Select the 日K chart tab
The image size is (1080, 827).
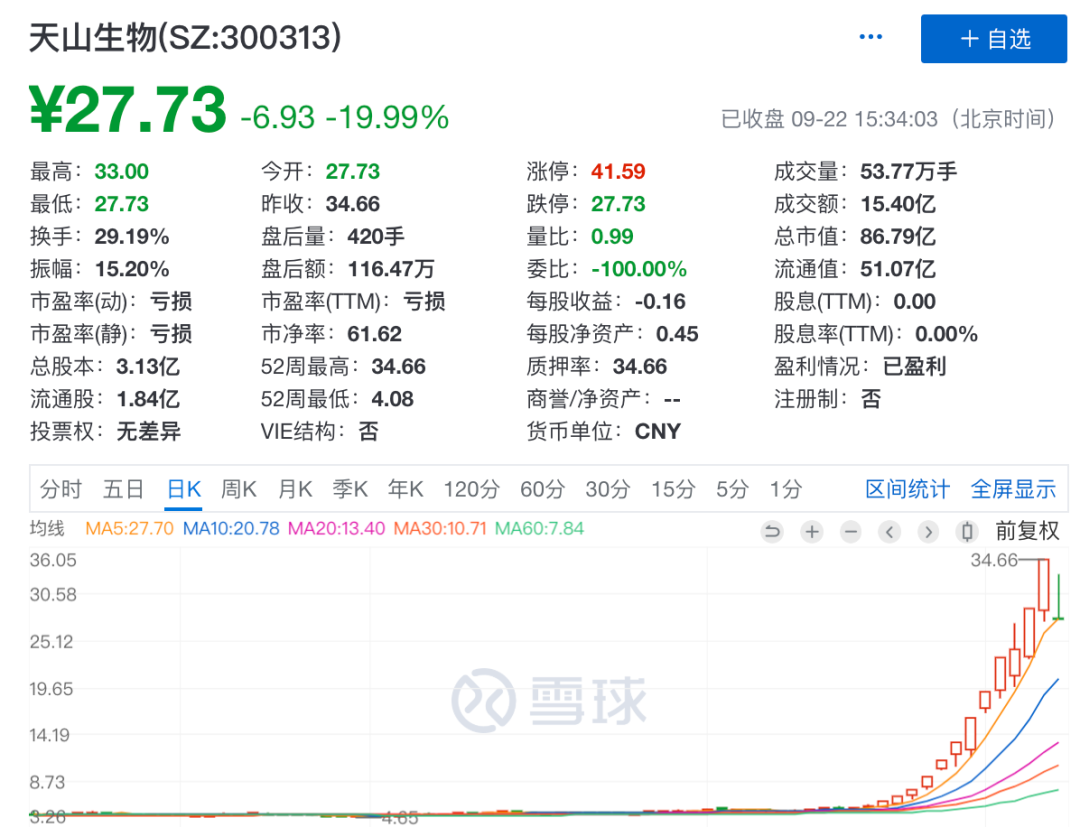click(184, 490)
